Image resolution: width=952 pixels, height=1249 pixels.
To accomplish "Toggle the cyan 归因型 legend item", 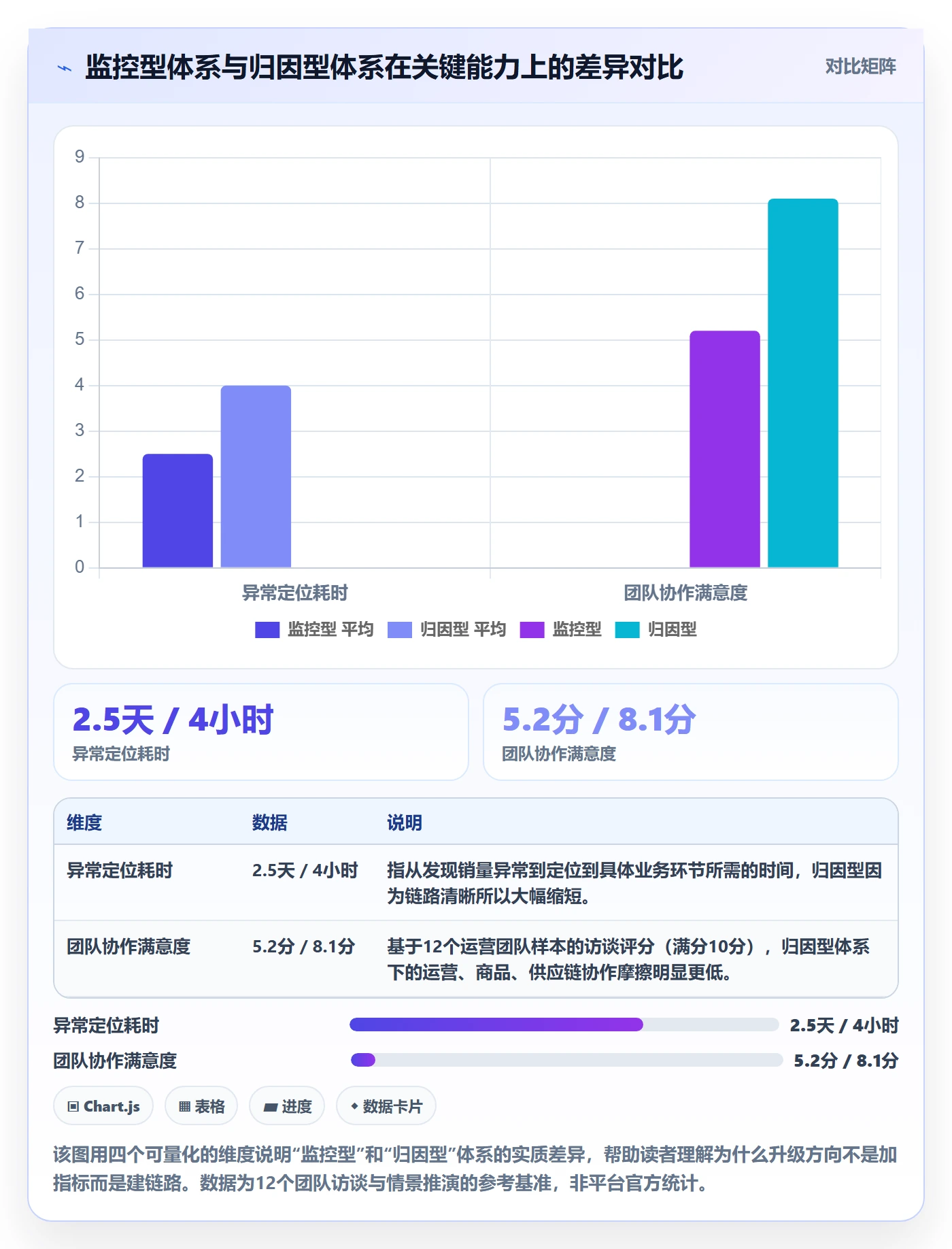I will pos(656,630).
